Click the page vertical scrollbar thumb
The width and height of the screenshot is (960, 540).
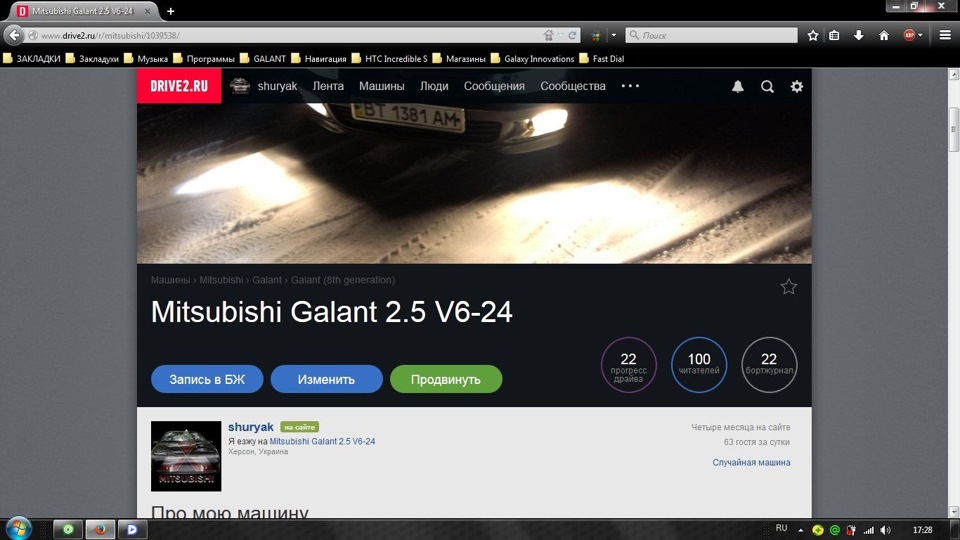[x=953, y=129]
